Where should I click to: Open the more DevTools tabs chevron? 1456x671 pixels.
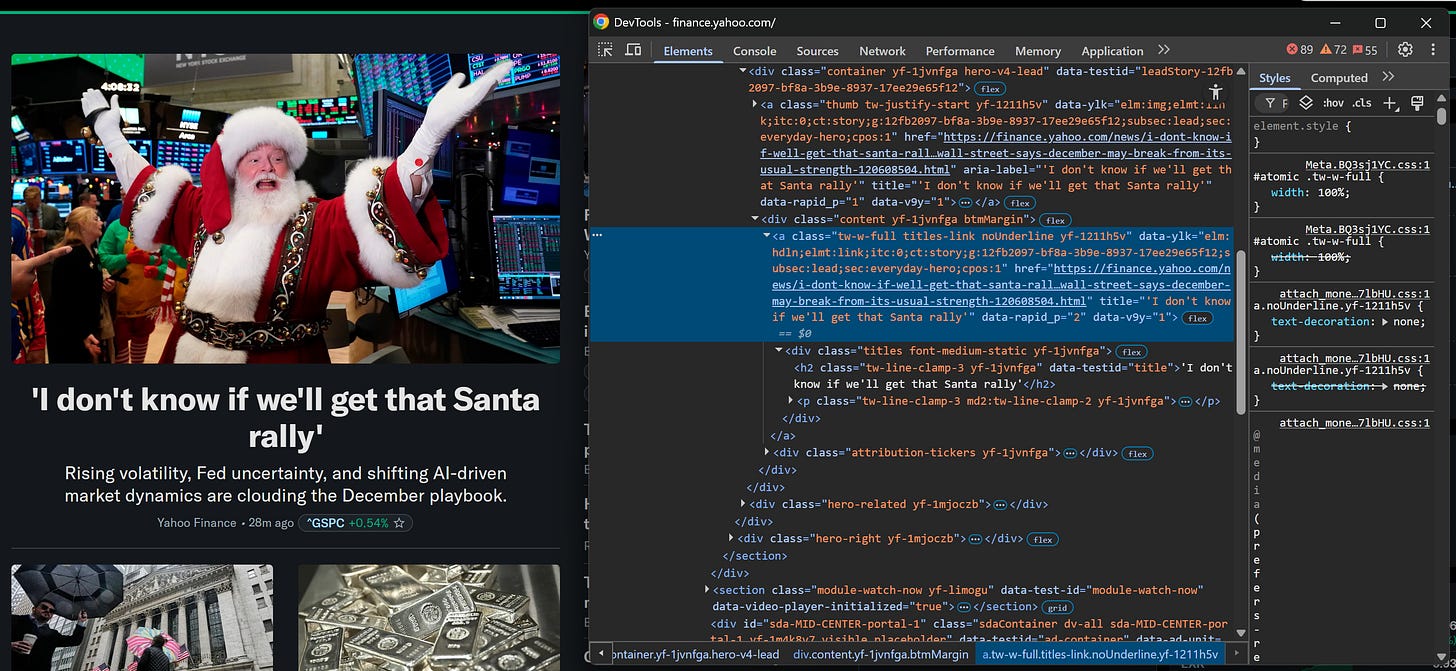point(1163,50)
